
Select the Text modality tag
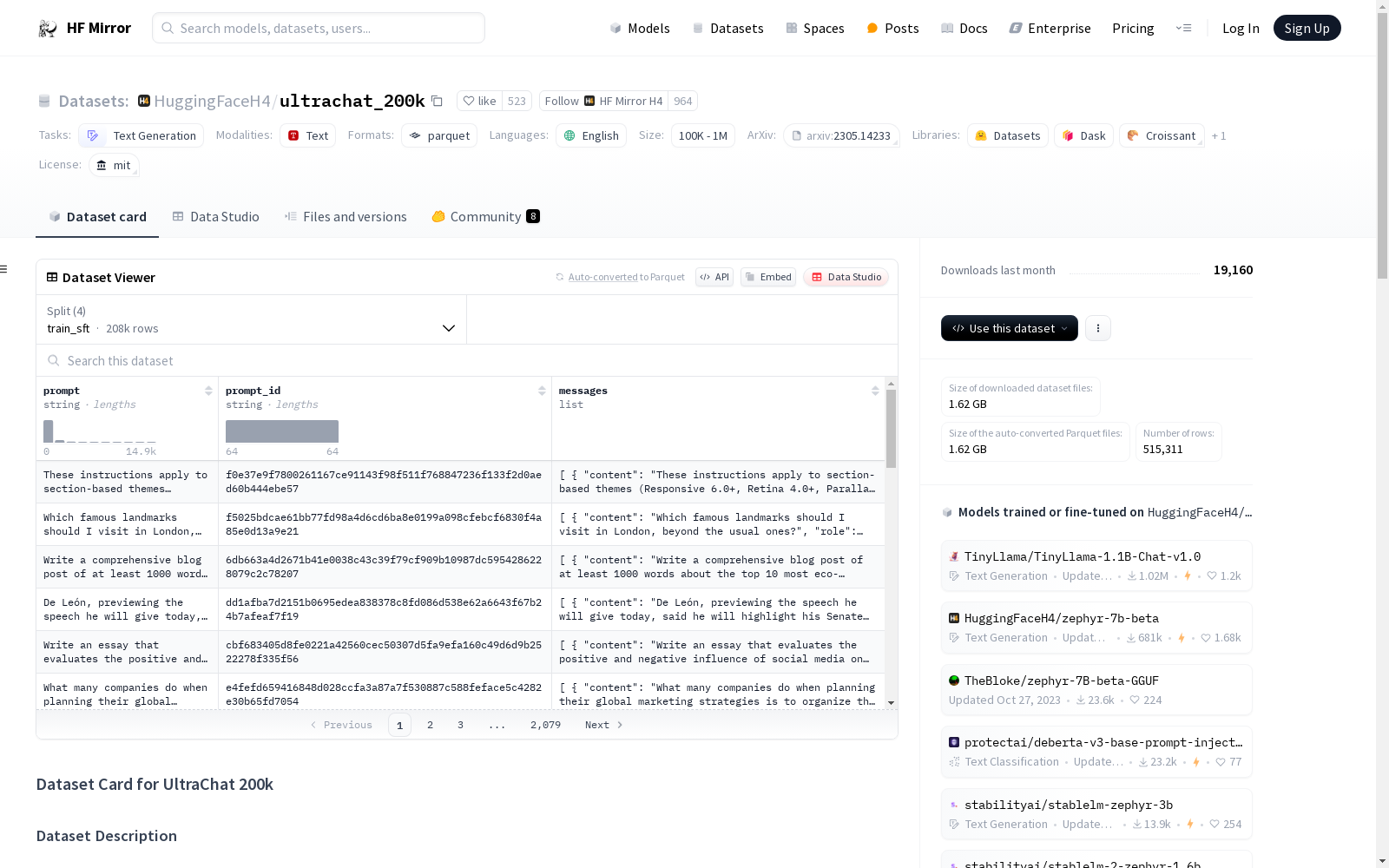coord(307,135)
